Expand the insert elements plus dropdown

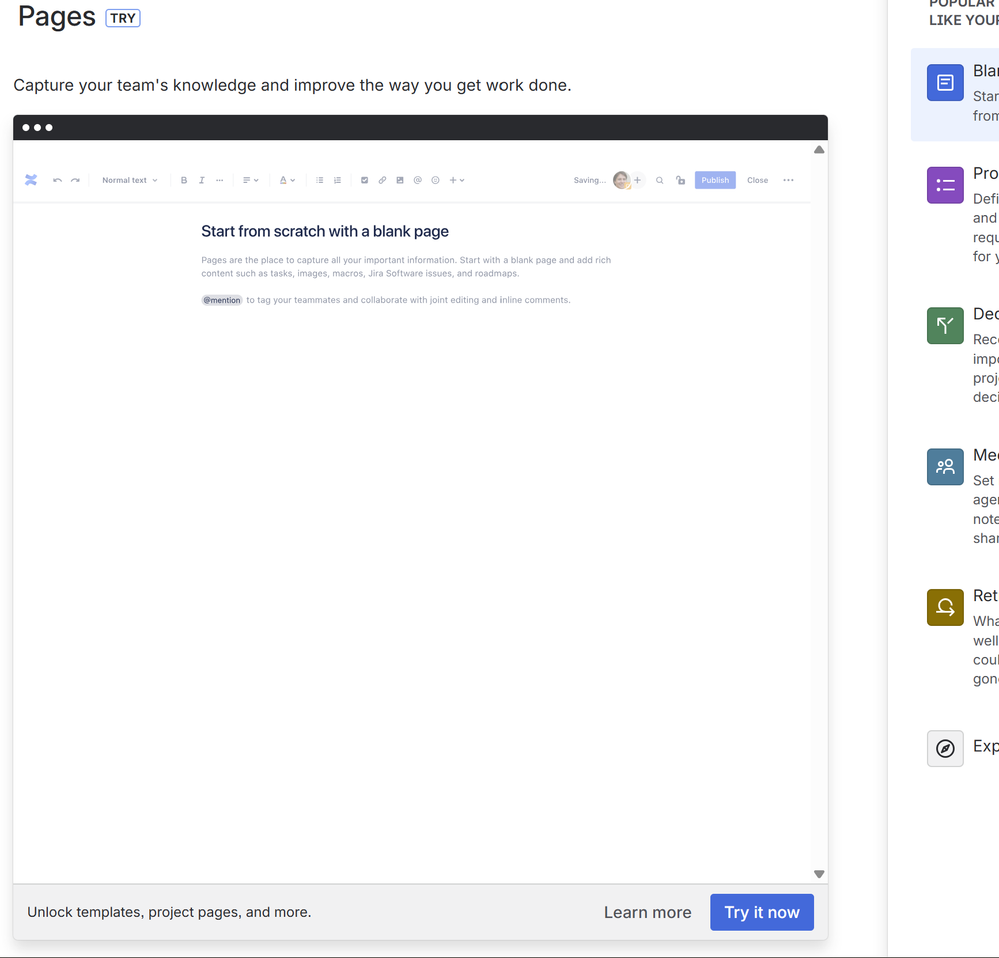tap(456, 180)
